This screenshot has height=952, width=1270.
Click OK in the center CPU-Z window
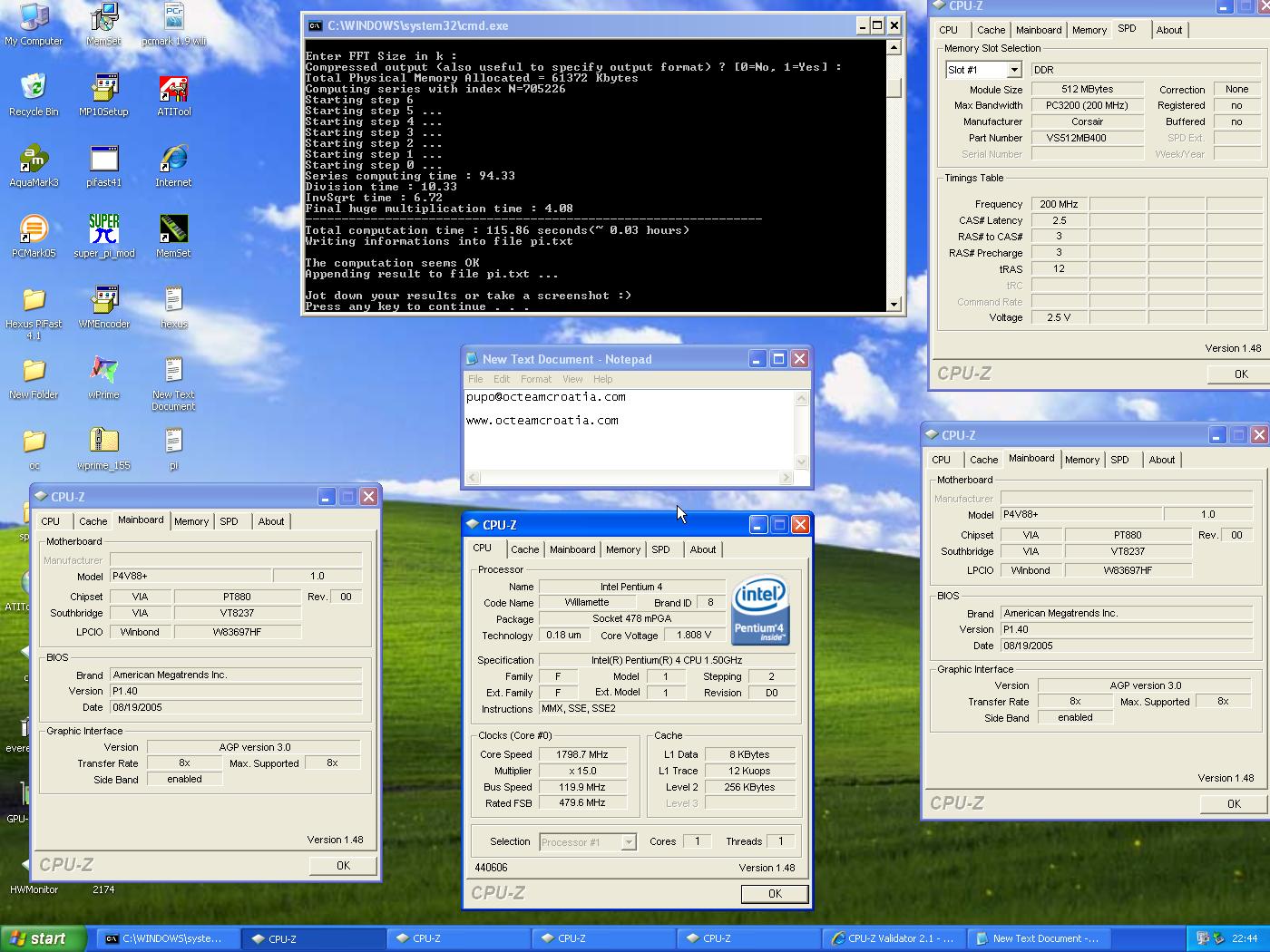click(775, 893)
